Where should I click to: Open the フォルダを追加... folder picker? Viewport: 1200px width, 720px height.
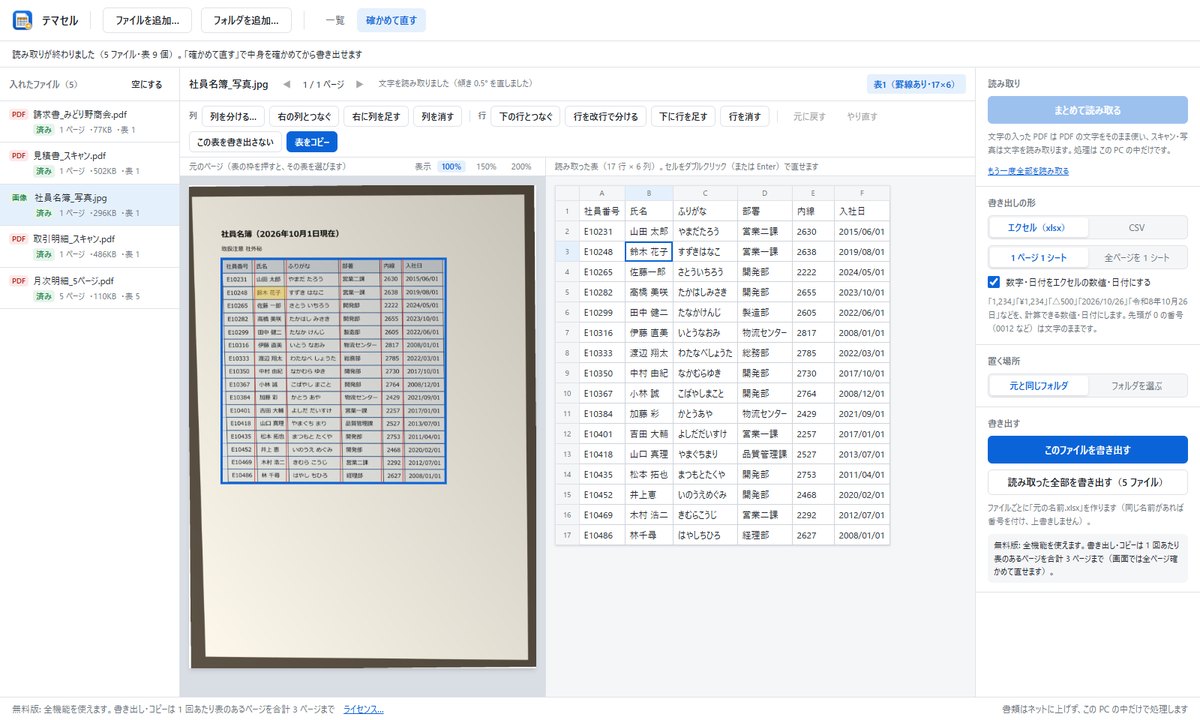click(246, 20)
